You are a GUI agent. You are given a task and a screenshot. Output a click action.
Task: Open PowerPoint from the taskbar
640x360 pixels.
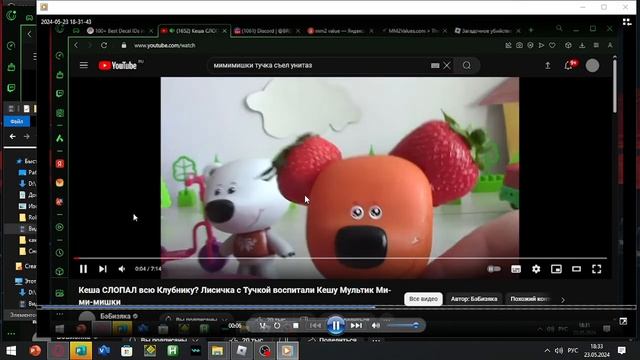(x=35, y=351)
